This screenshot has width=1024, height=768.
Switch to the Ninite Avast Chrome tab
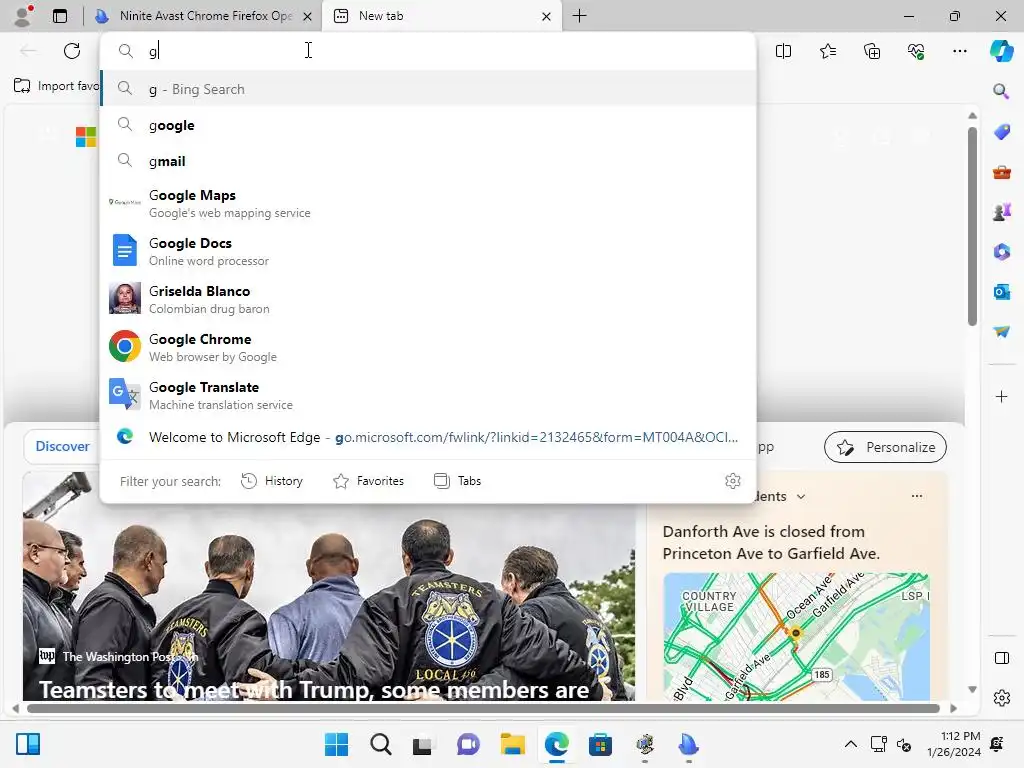point(203,16)
